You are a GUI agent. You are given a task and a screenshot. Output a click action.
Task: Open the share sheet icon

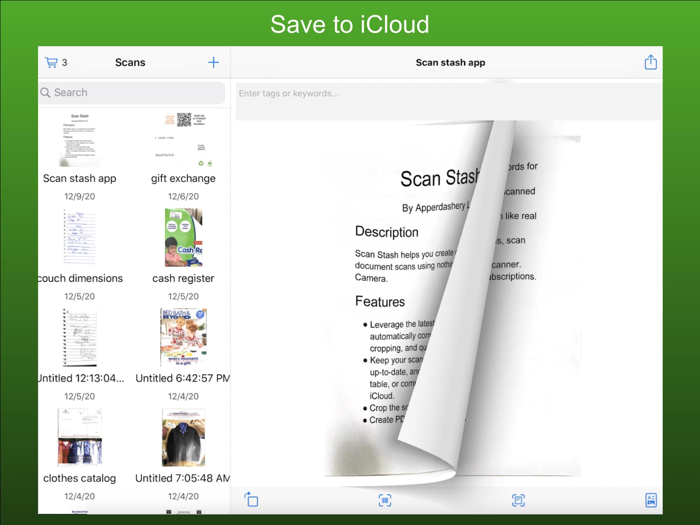click(x=650, y=62)
